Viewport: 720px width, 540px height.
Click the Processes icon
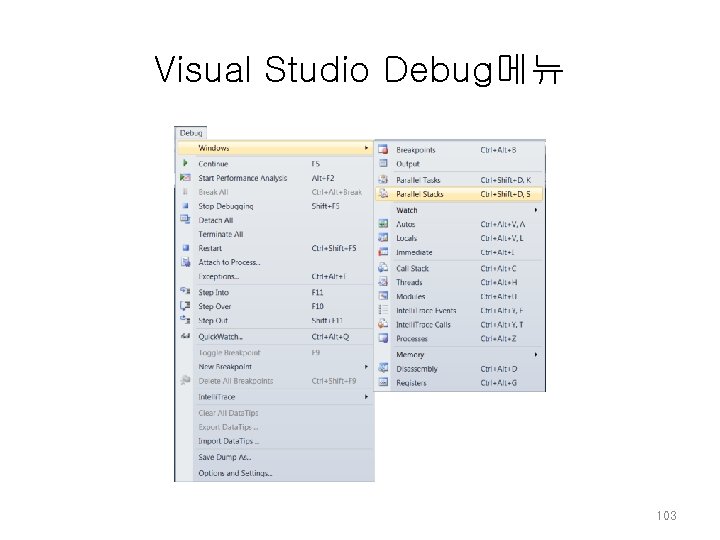[383, 338]
